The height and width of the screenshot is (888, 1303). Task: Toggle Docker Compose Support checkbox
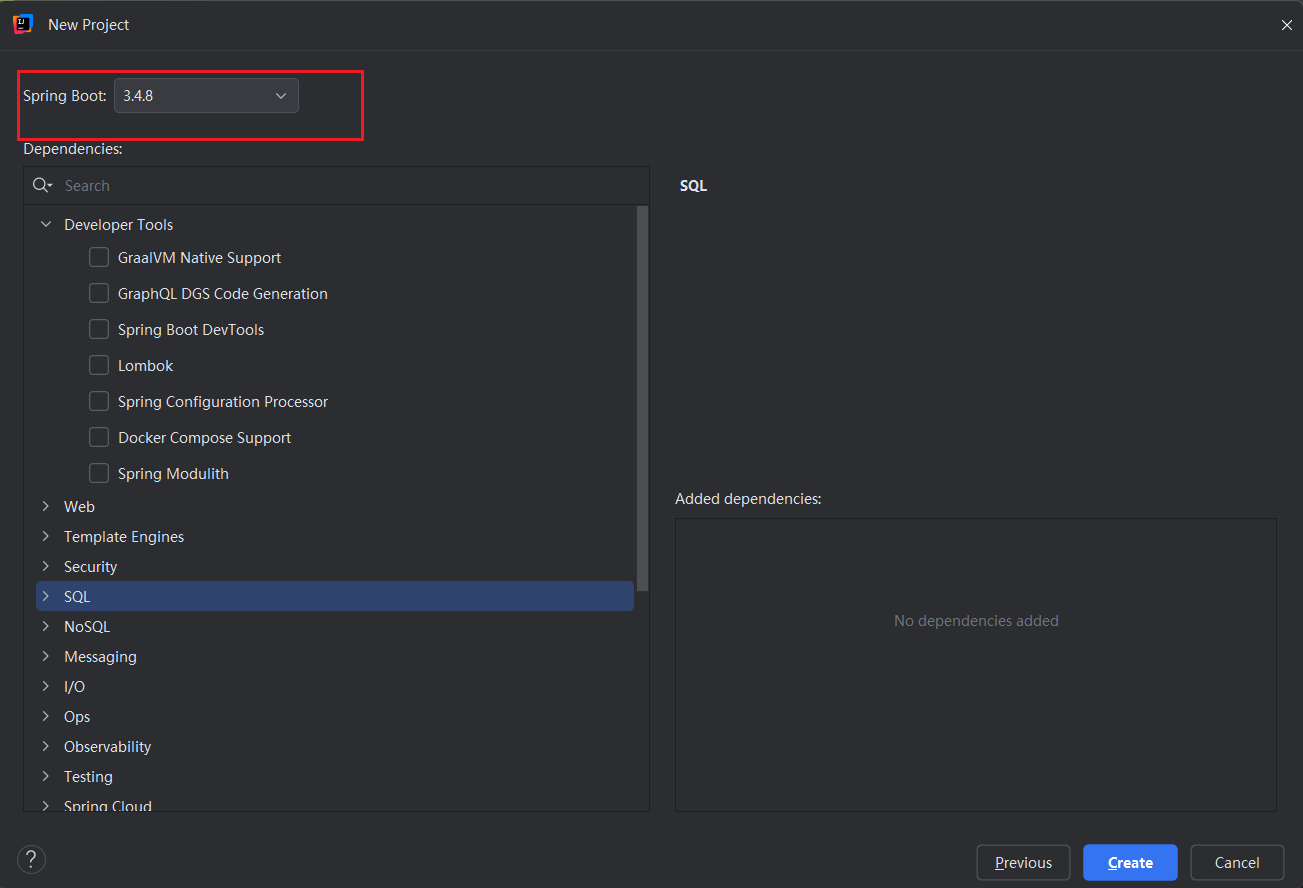click(x=99, y=437)
